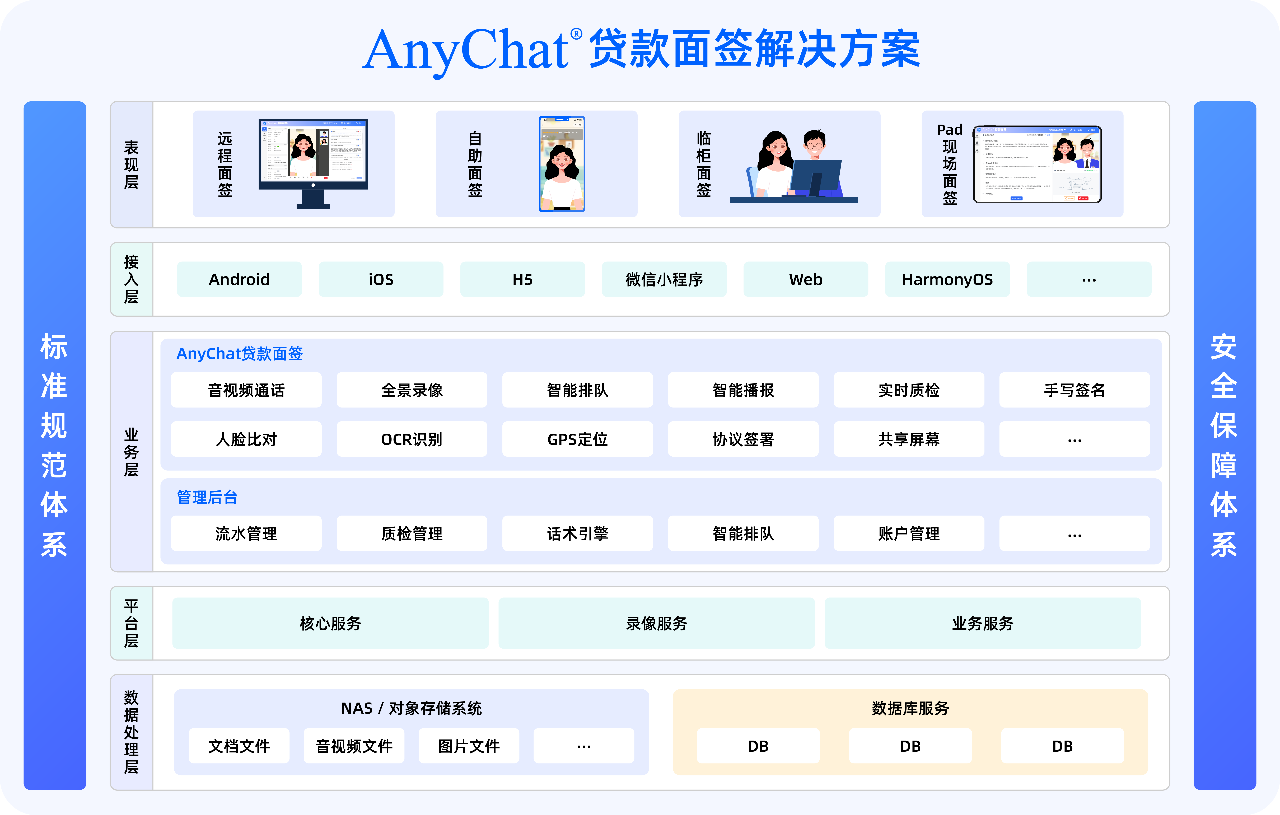Click the 安全保障体系 vertical blue bar

coord(1224,445)
